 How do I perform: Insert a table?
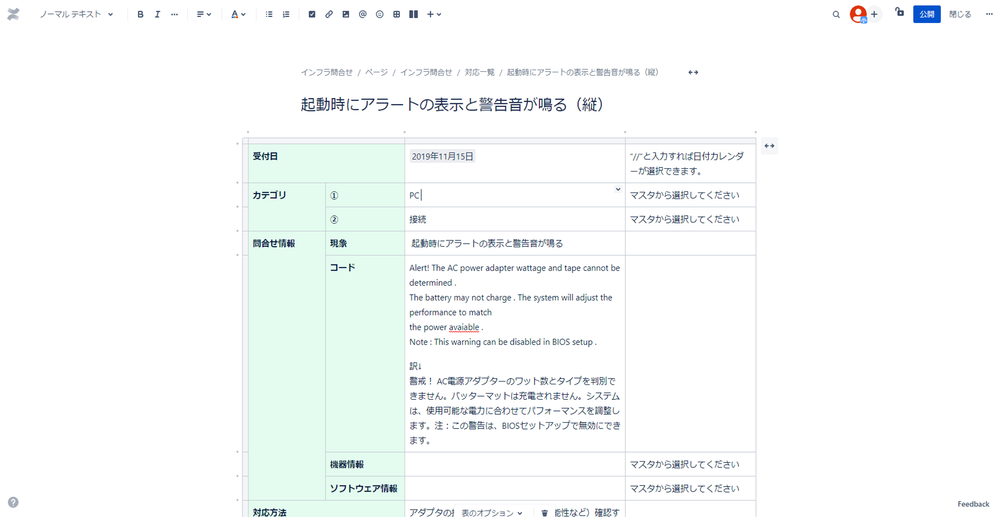[x=396, y=14]
